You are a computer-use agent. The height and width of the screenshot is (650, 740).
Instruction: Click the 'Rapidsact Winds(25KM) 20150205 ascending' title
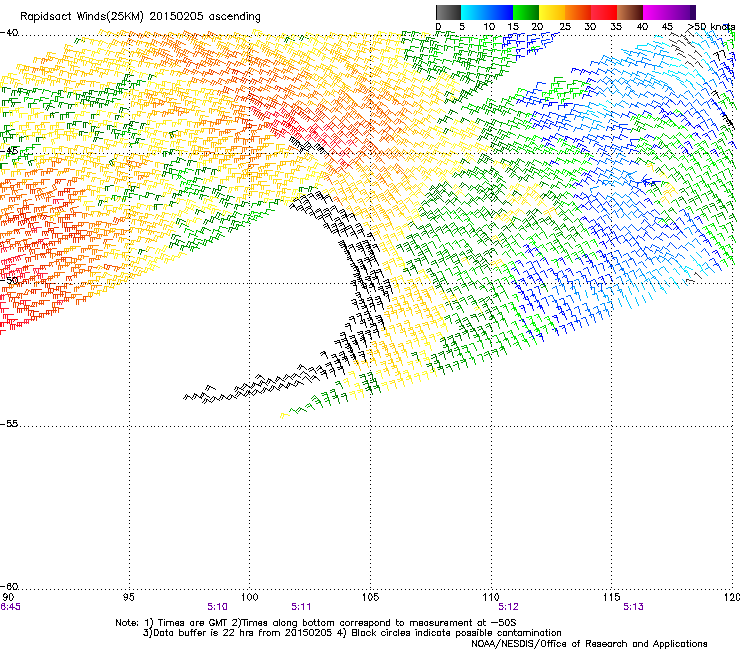[x=140, y=16]
